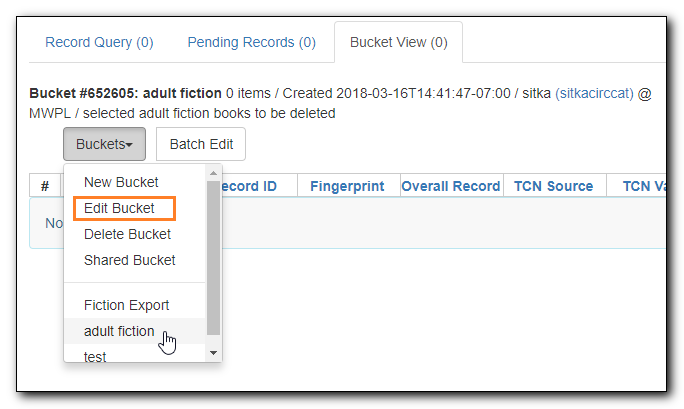Select the Bucket View tab
This screenshot has height=409, width=684.
click(x=399, y=42)
